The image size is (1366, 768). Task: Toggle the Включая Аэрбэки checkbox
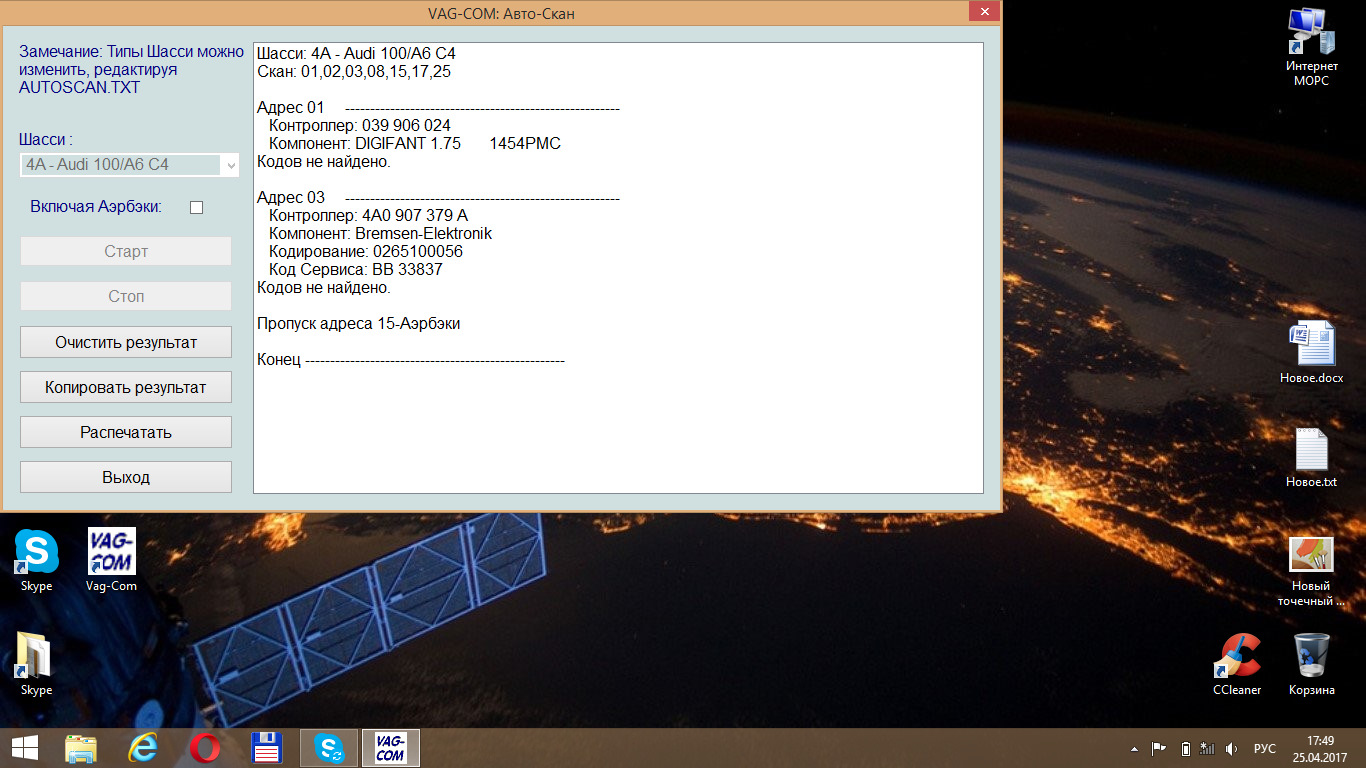coord(196,207)
